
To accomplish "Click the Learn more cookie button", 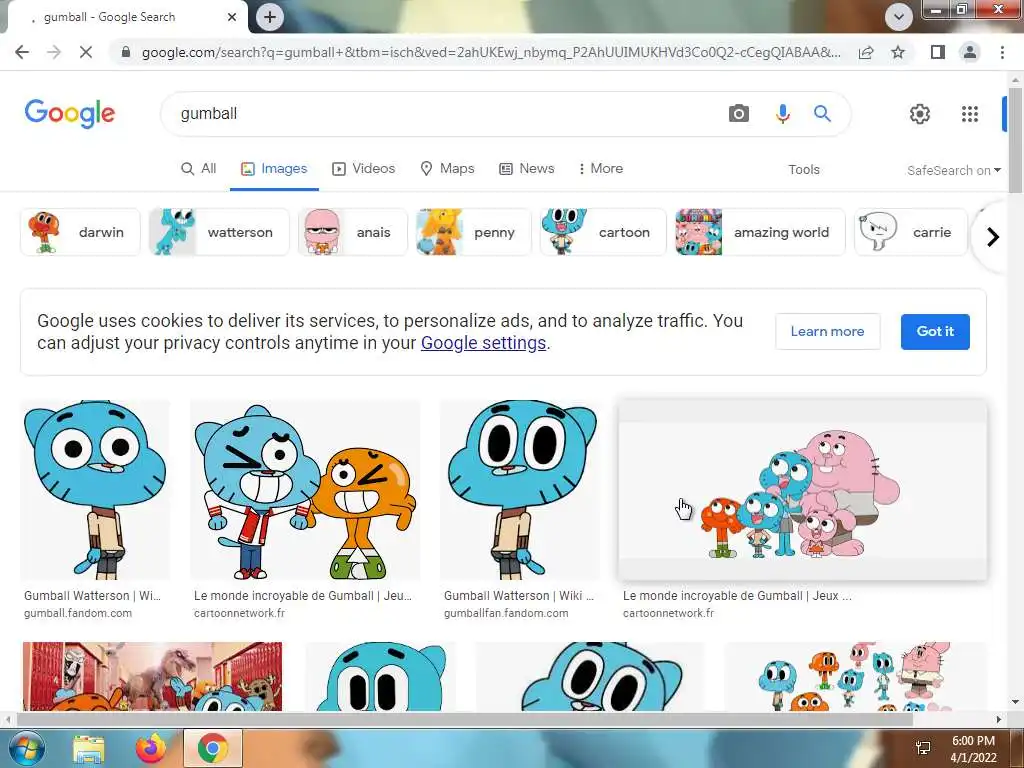I will tap(827, 331).
